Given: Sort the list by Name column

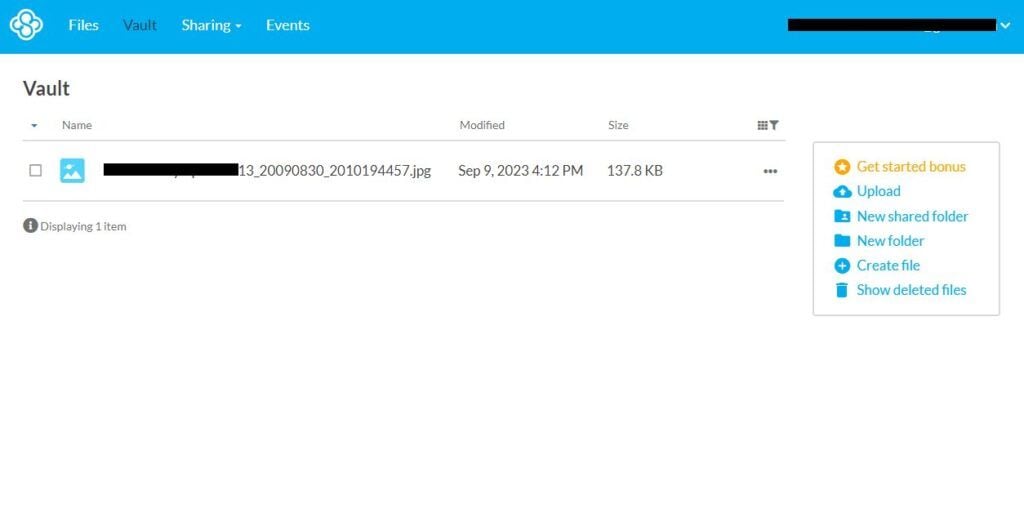Looking at the screenshot, I should coord(76,125).
